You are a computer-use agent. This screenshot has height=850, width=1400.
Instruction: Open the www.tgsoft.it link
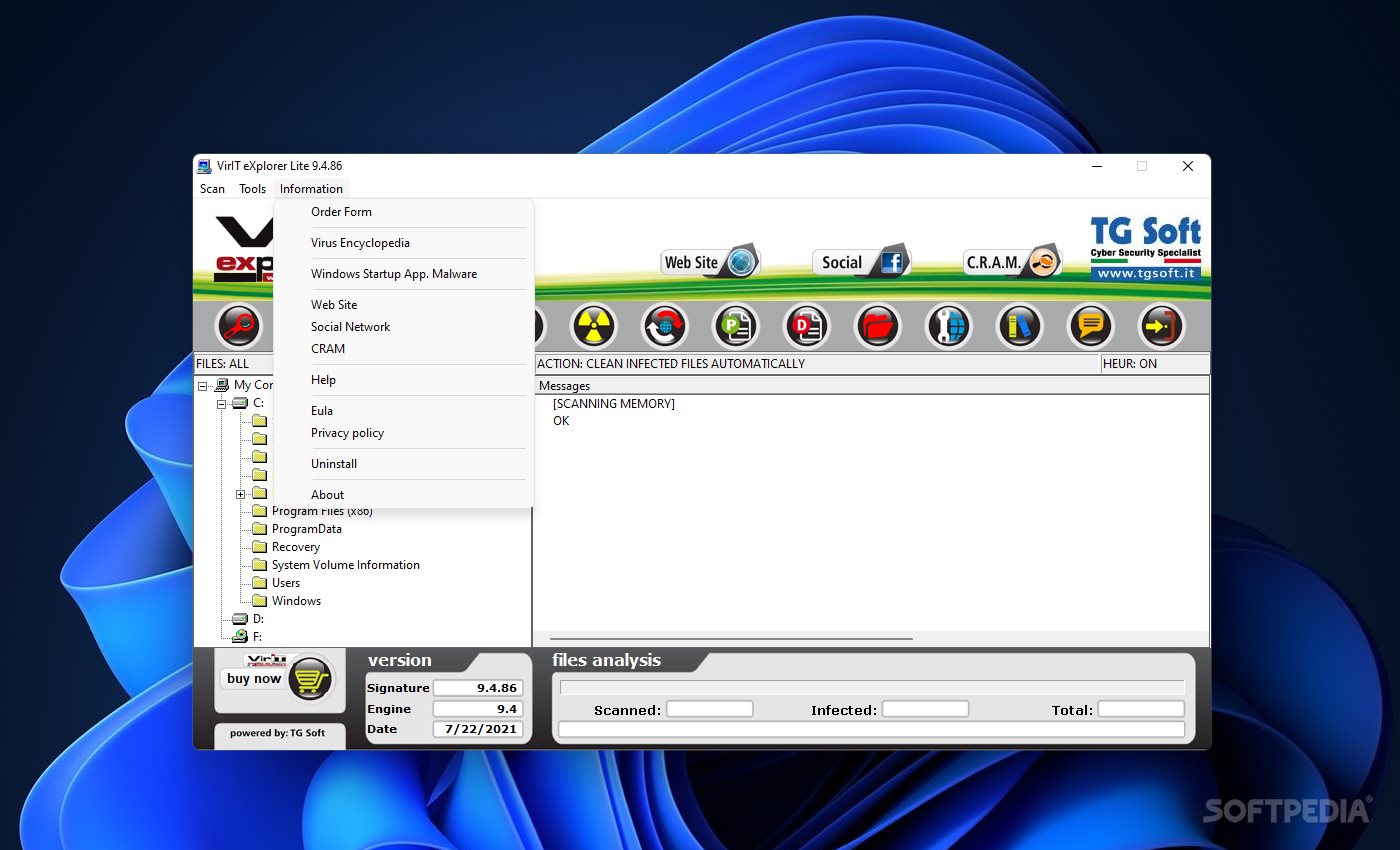tap(1146, 273)
